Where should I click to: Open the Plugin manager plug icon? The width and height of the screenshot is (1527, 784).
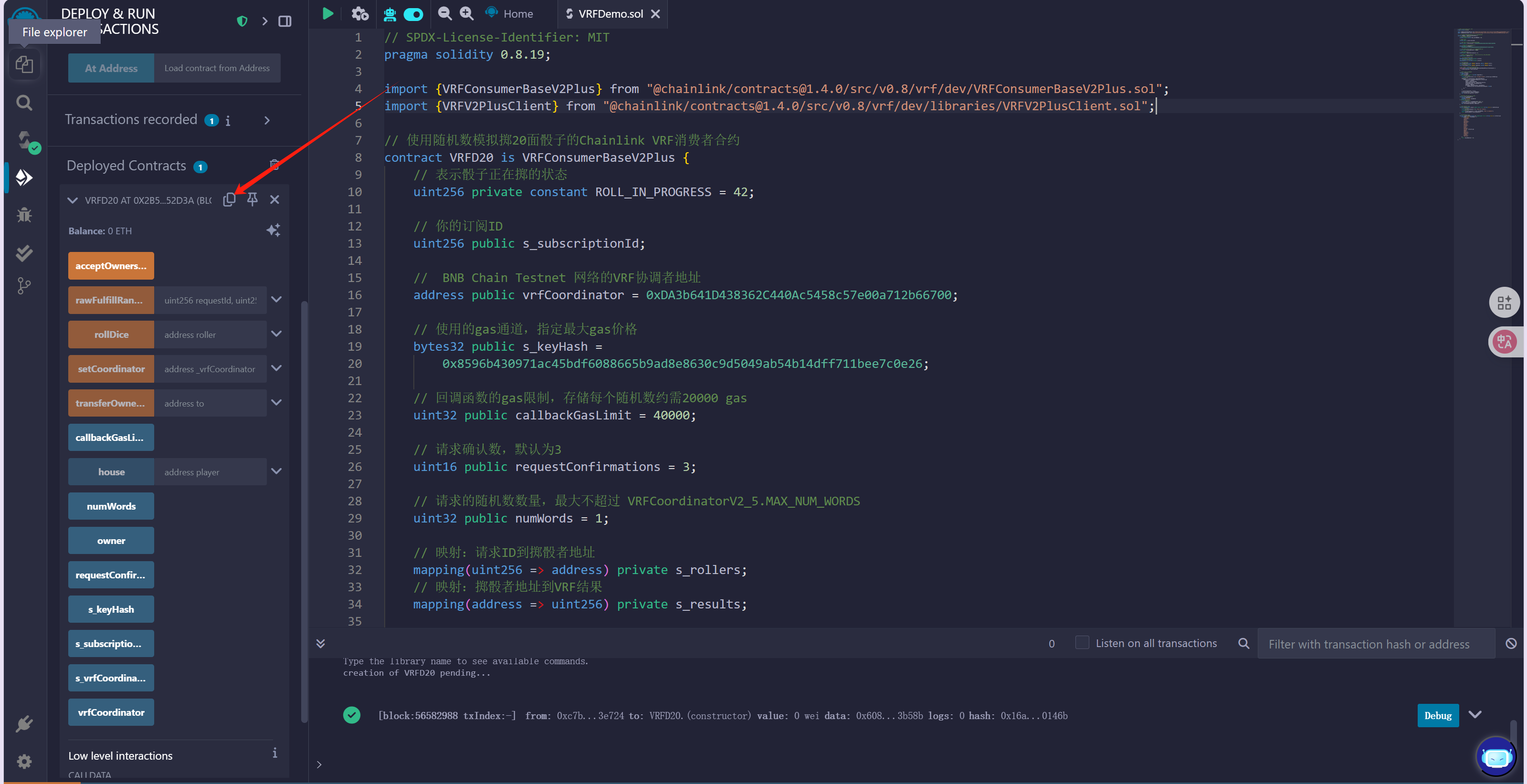pos(24,723)
